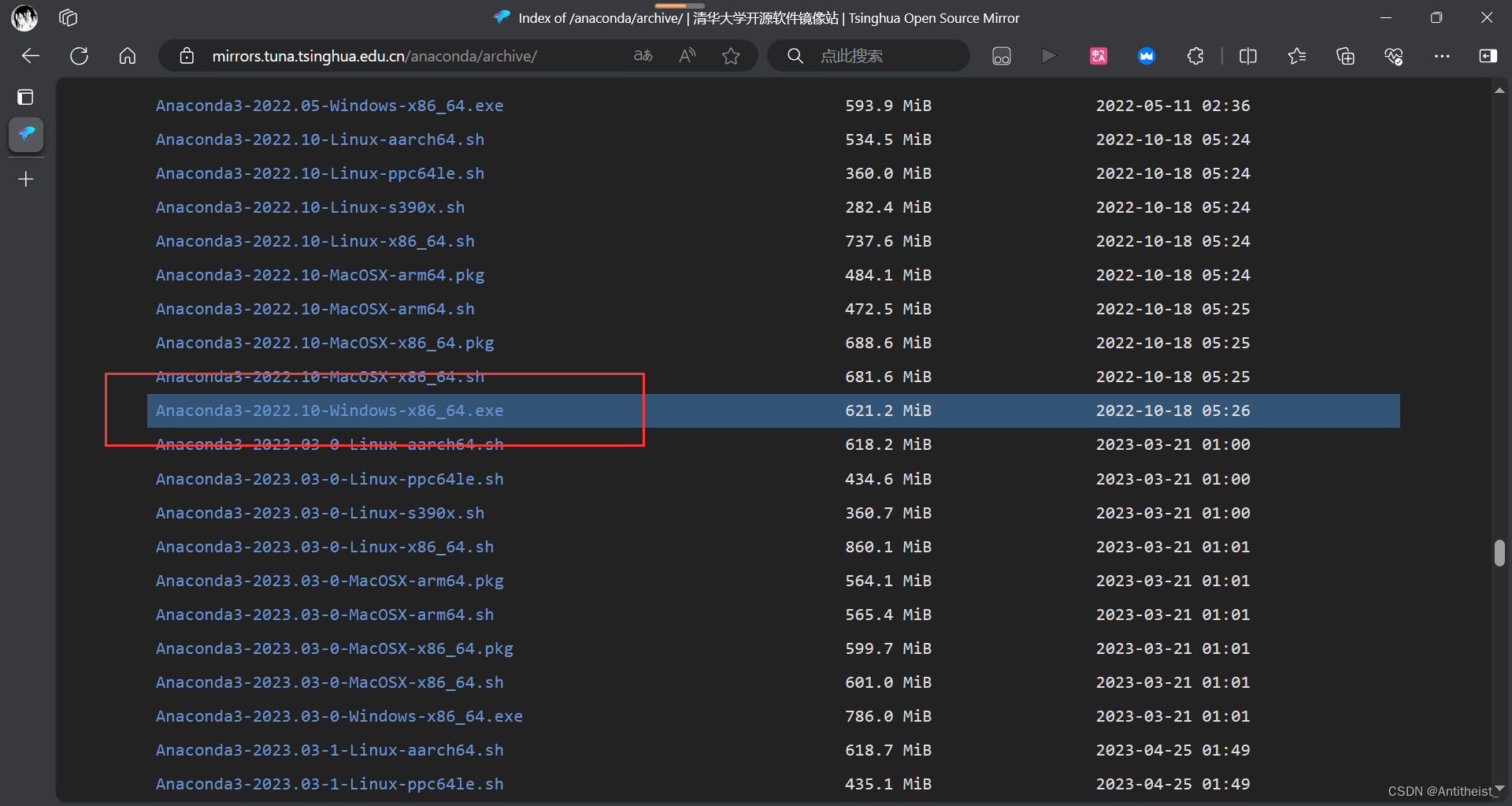Click the page vertical scrollbar thumb
Viewport: 1512px width, 806px height.
tap(1499, 553)
